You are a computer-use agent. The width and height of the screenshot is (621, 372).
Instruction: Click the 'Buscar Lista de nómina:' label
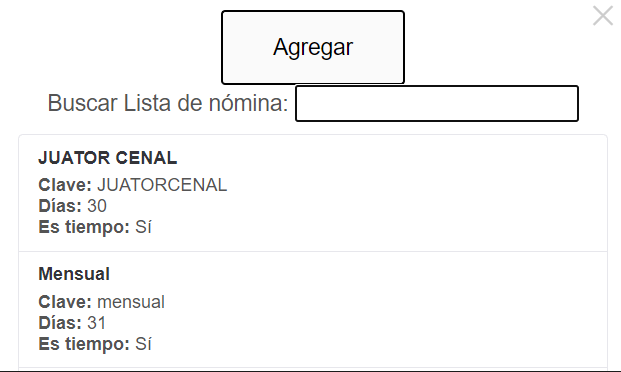[168, 103]
